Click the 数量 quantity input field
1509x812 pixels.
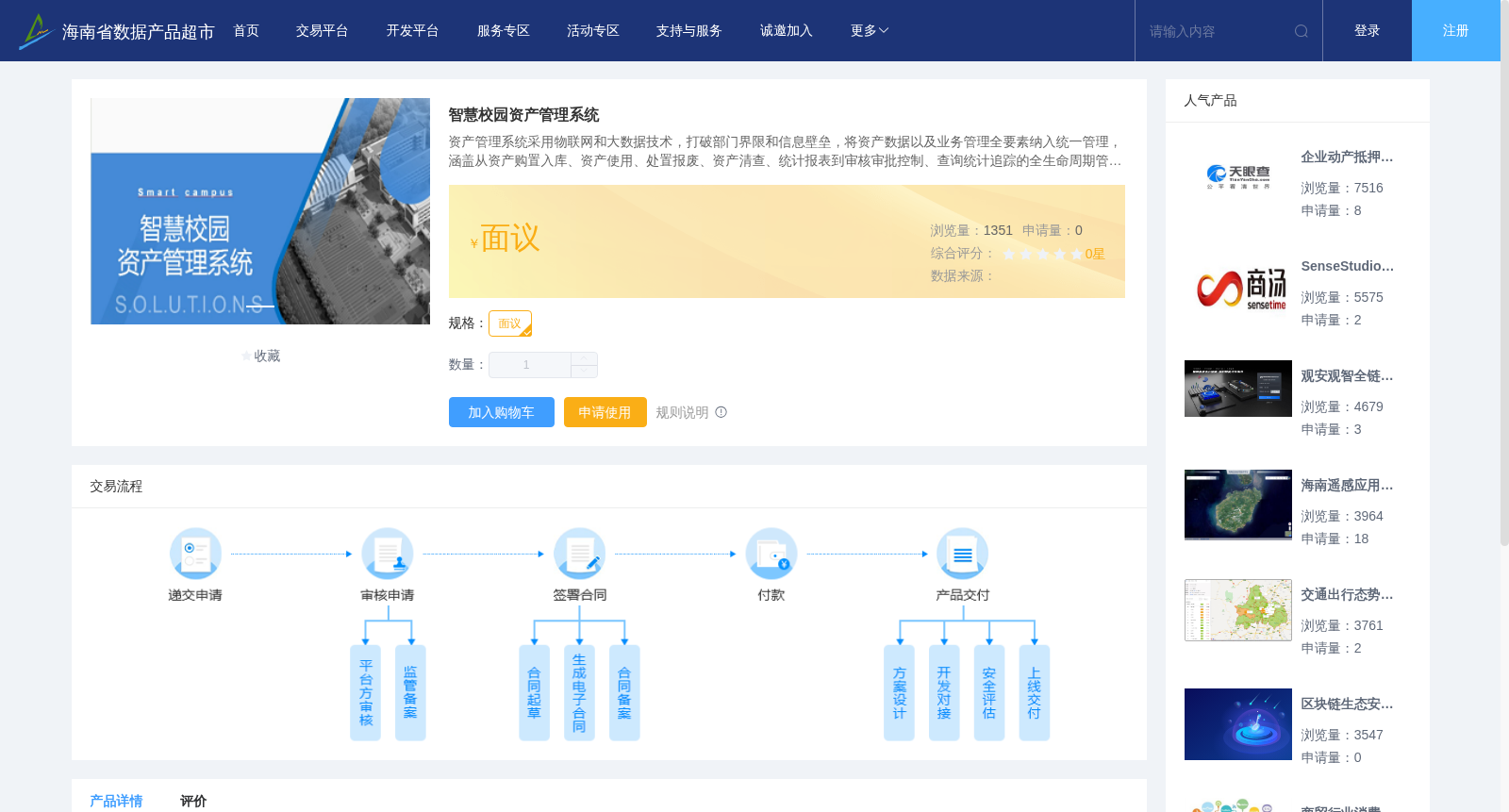tap(530, 365)
